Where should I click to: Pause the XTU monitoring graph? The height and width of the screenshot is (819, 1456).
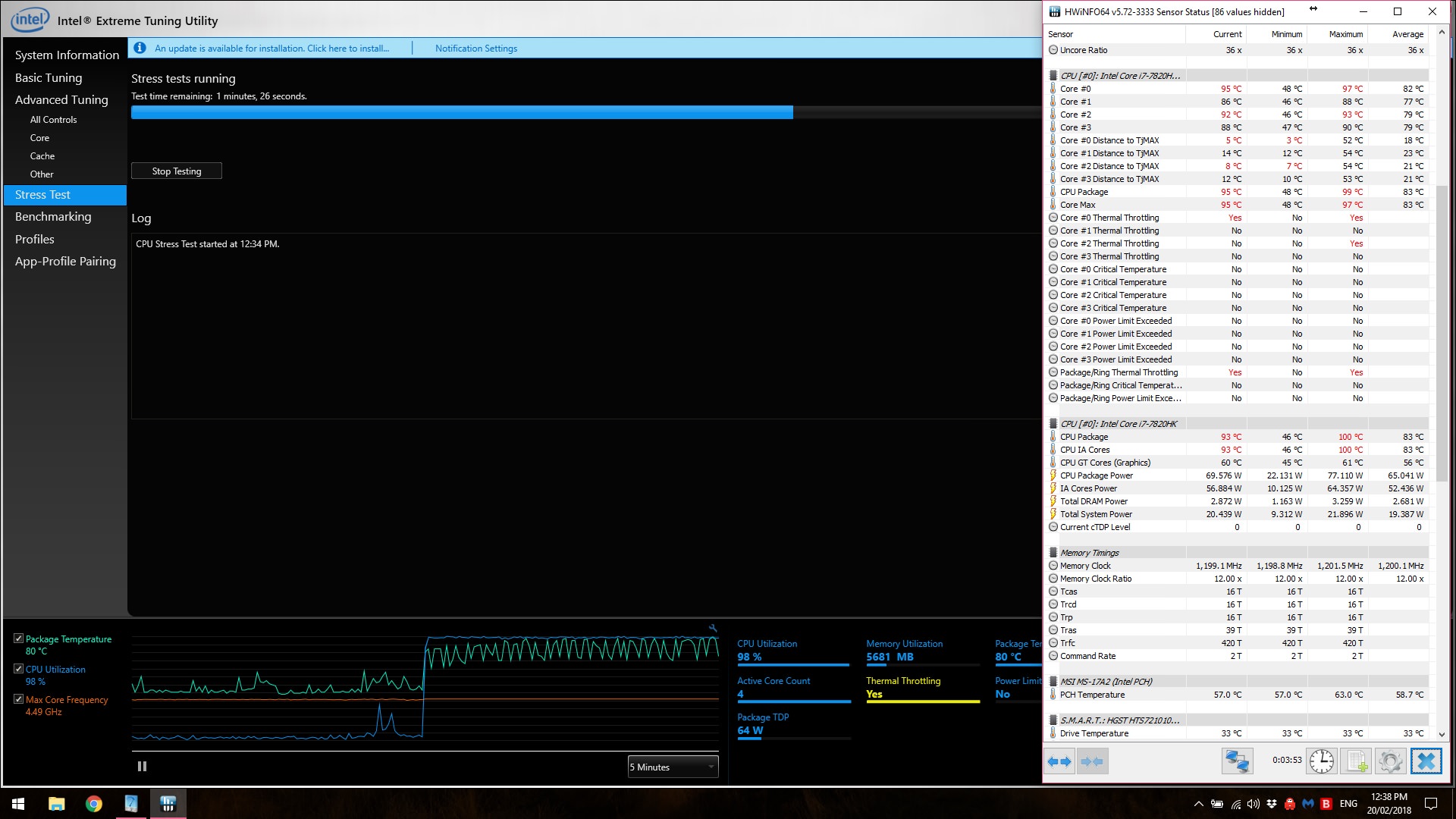click(x=142, y=767)
